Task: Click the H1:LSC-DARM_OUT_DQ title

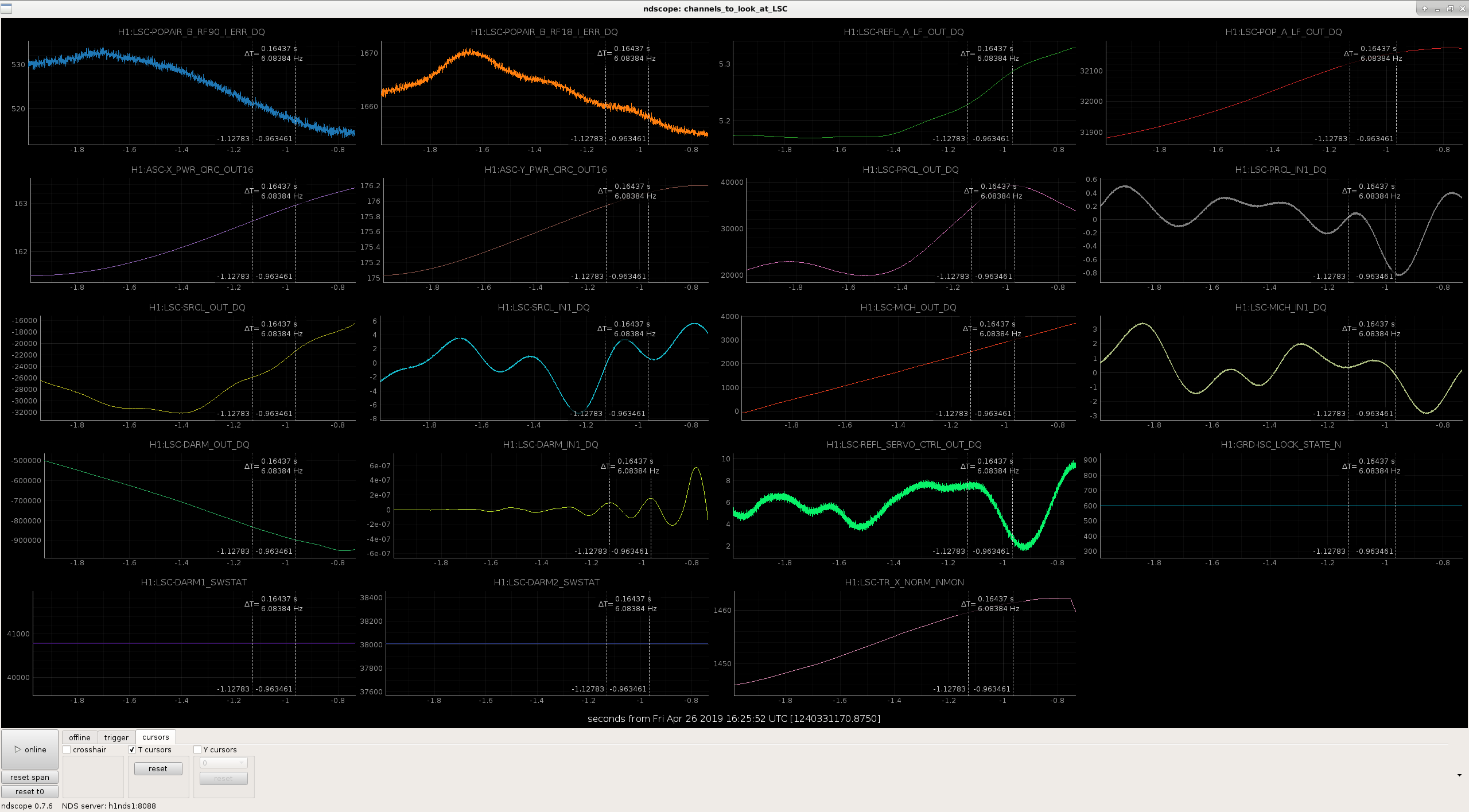Action: (200, 445)
